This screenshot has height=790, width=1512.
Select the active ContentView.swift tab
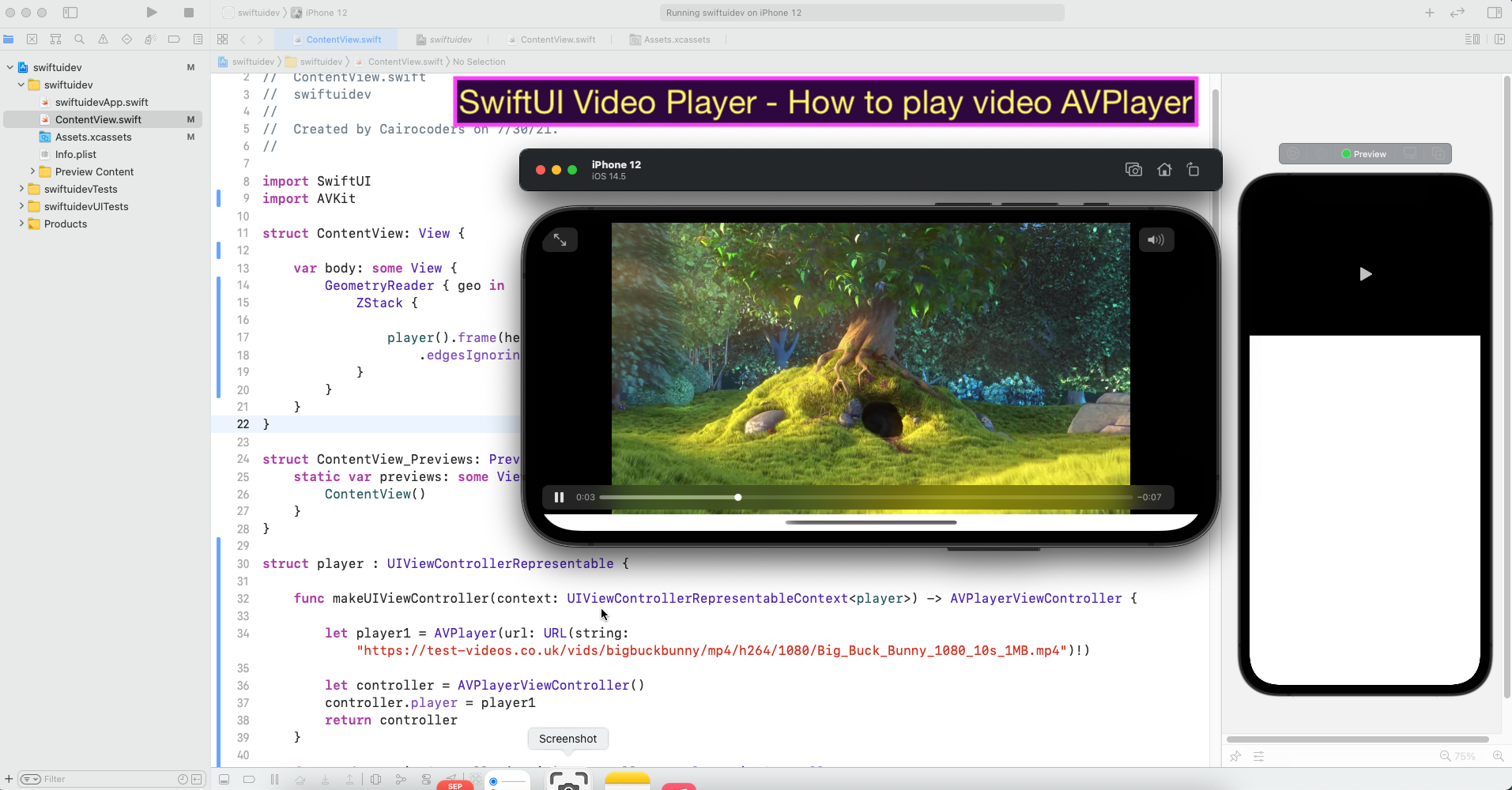coord(336,39)
